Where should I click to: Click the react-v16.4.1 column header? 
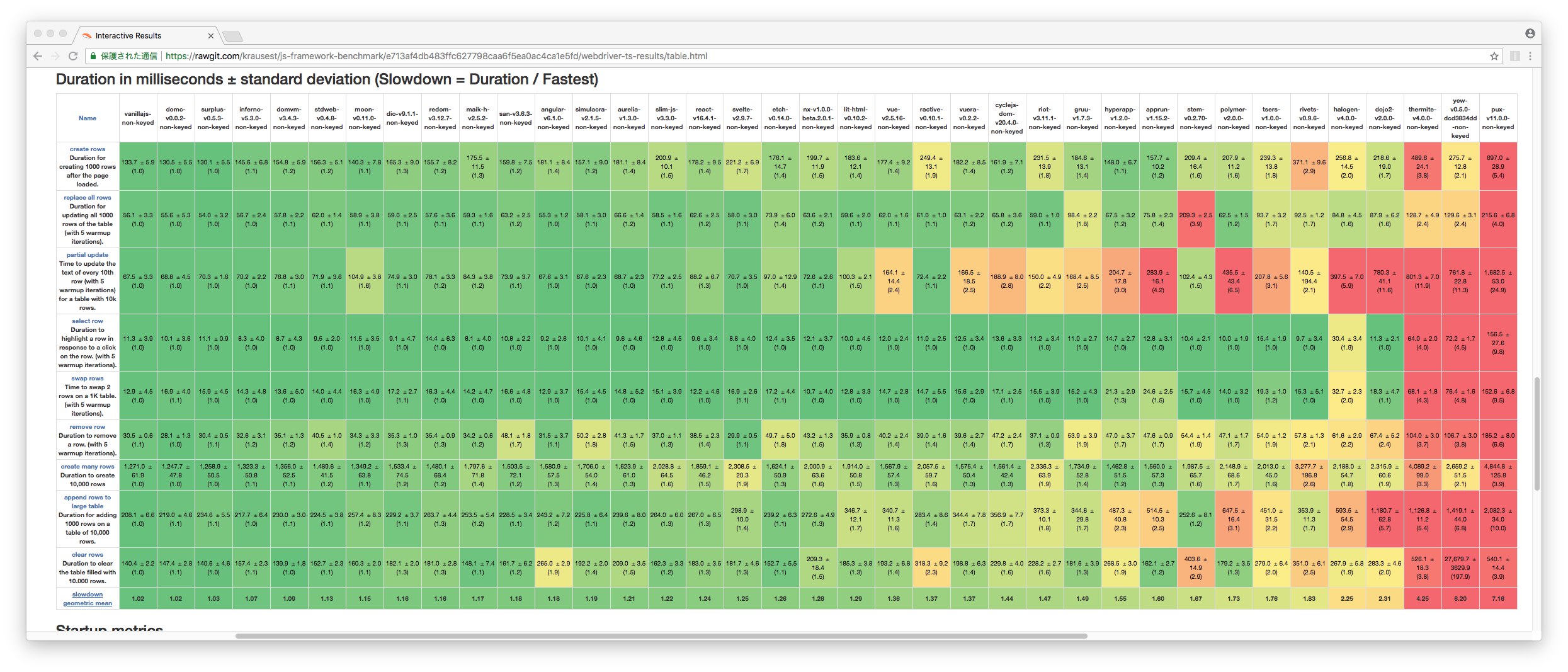[705, 118]
